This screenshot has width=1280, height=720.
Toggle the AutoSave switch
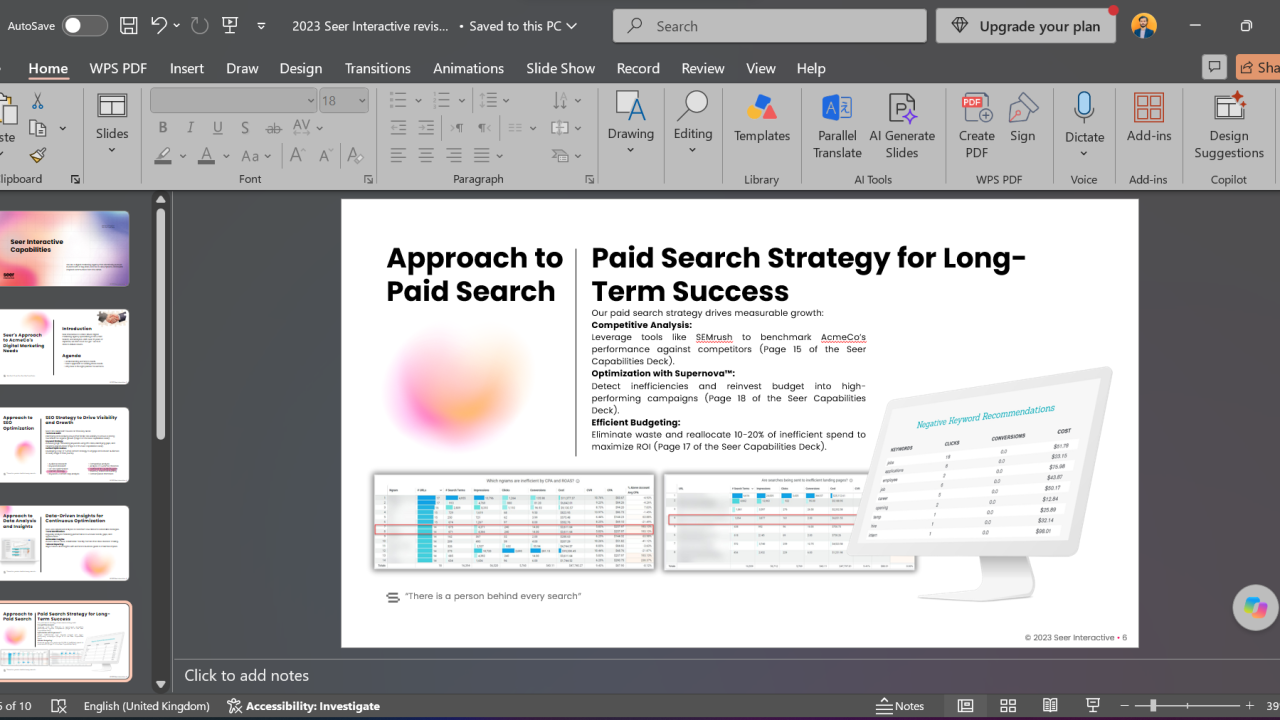[x=85, y=26]
